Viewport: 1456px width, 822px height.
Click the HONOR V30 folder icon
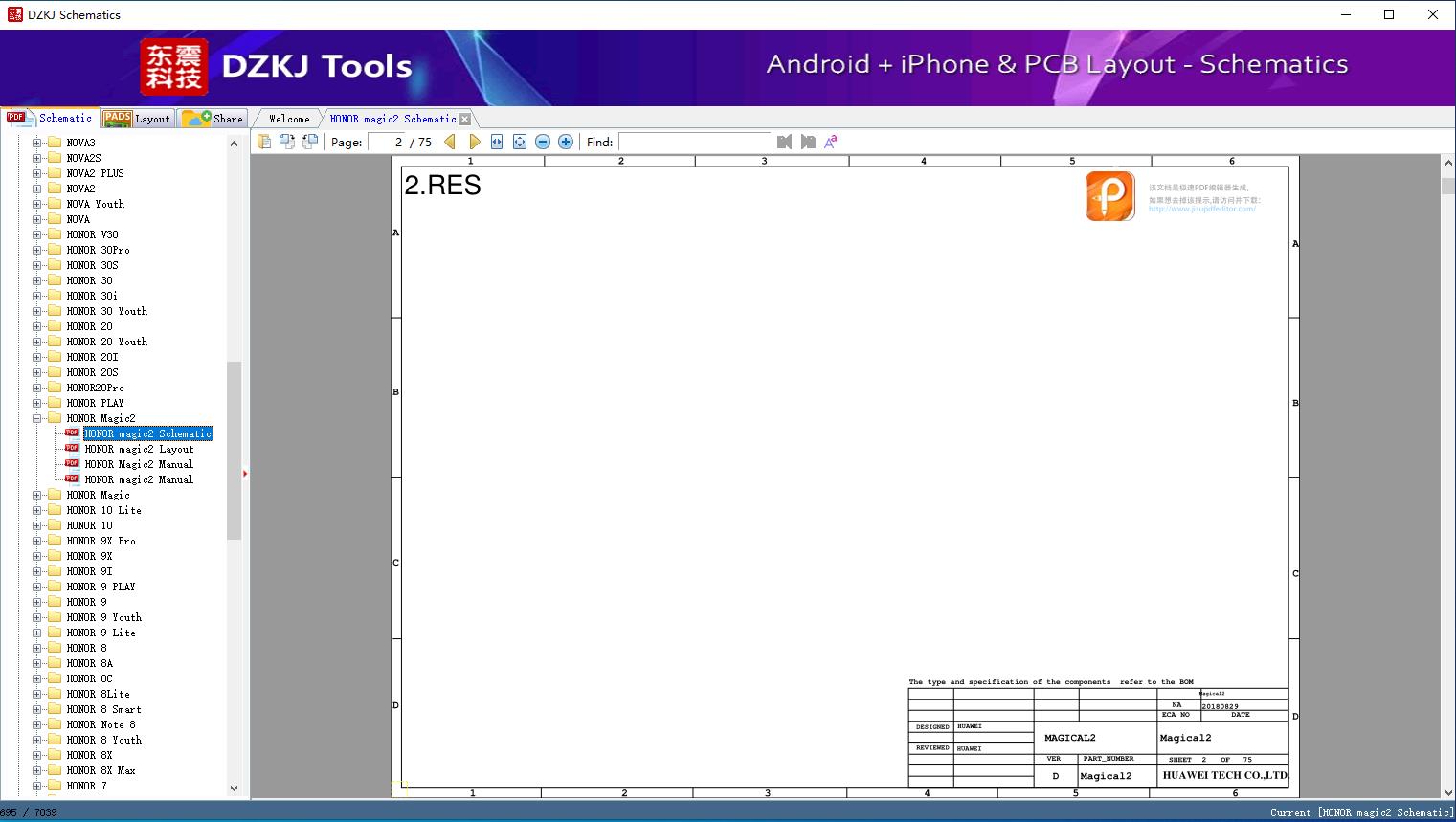point(55,234)
